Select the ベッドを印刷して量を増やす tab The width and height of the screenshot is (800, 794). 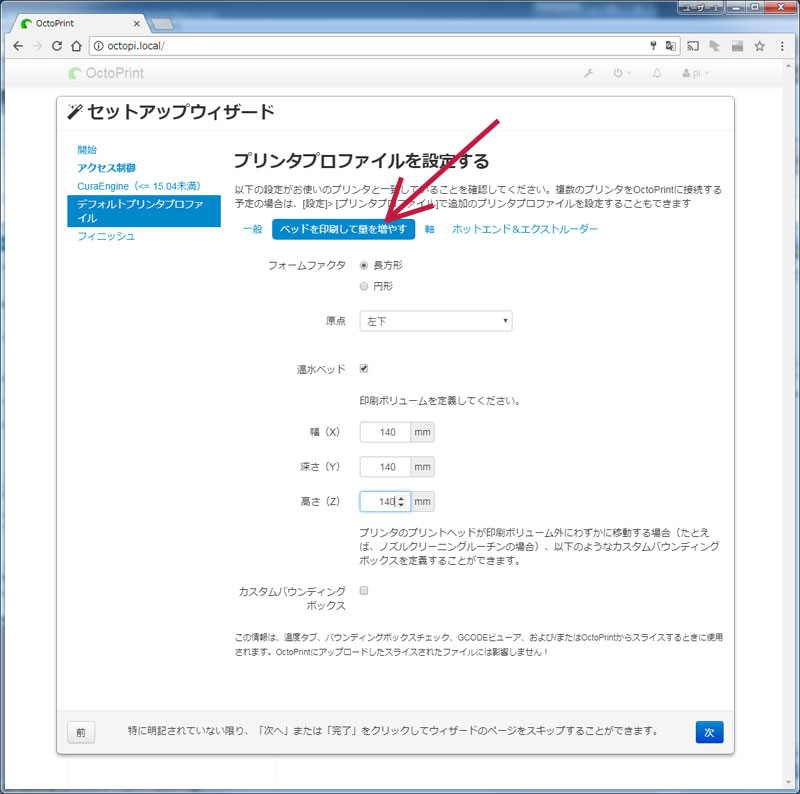coord(343,229)
